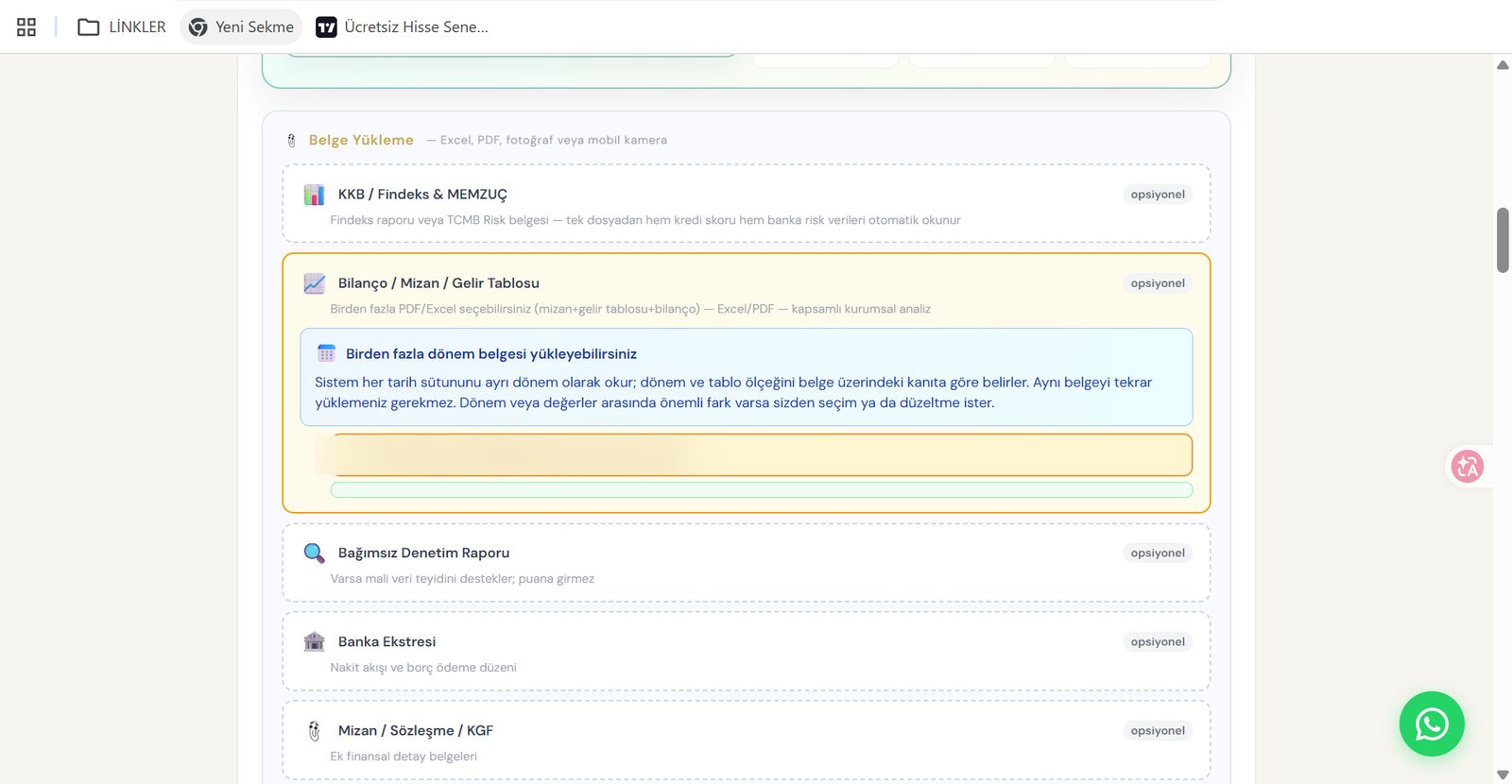Image resolution: width=1512 pixels, height=784 pixels.
Task: Click the opsiyonel badge on KKB / Findeks row
Action: [x=1158, y=195]
